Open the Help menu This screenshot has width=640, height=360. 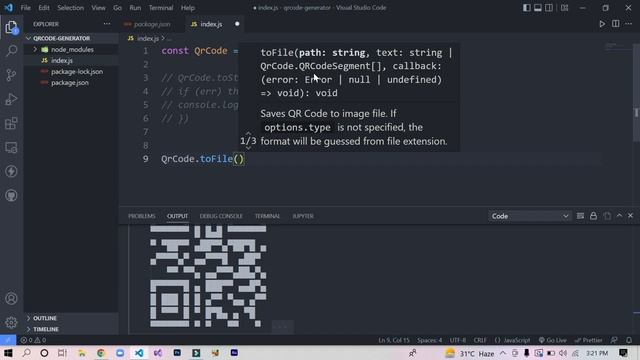pos(188,8)
